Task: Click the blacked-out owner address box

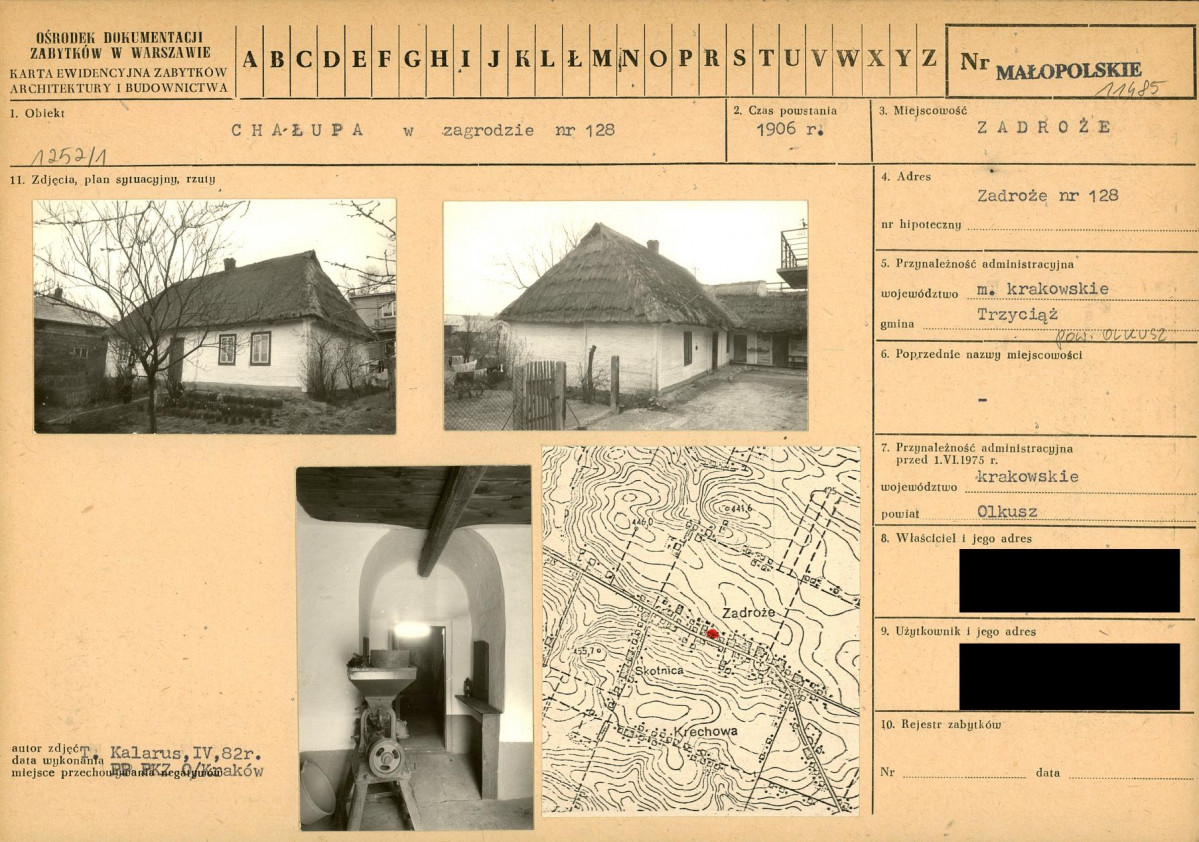Action: 1069,580
